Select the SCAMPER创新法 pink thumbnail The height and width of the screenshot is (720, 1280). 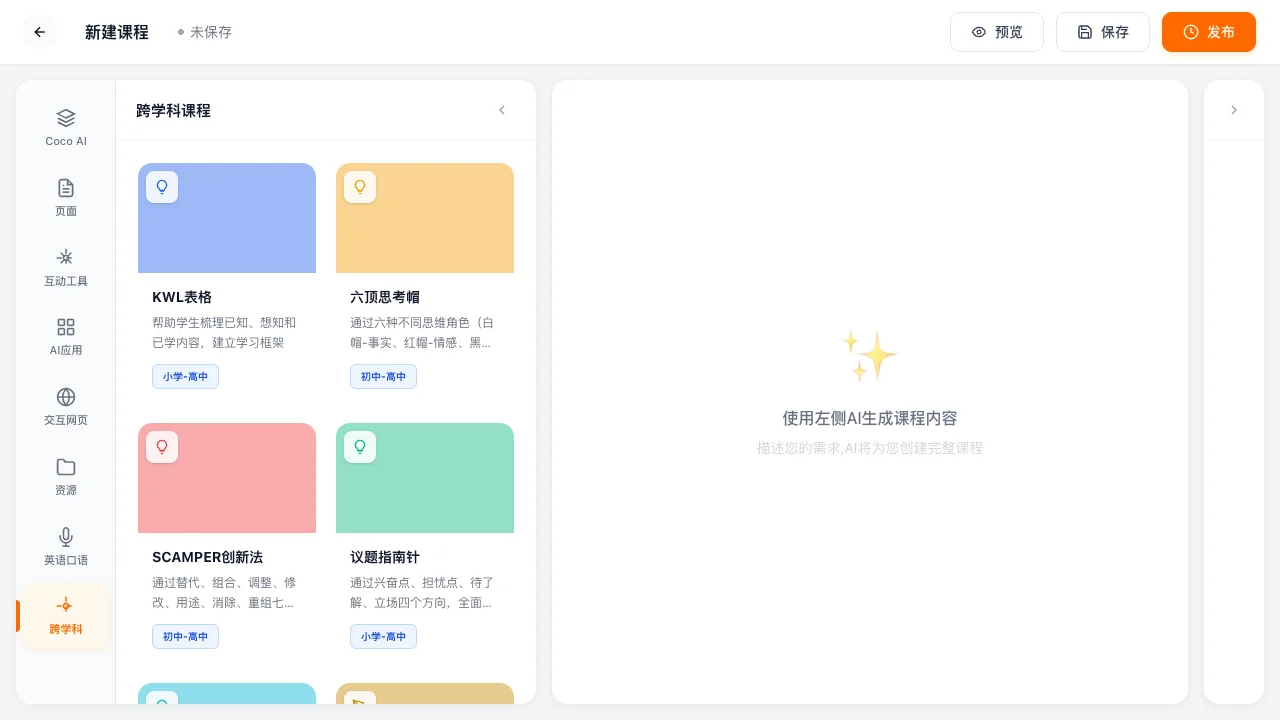[227, 478]
